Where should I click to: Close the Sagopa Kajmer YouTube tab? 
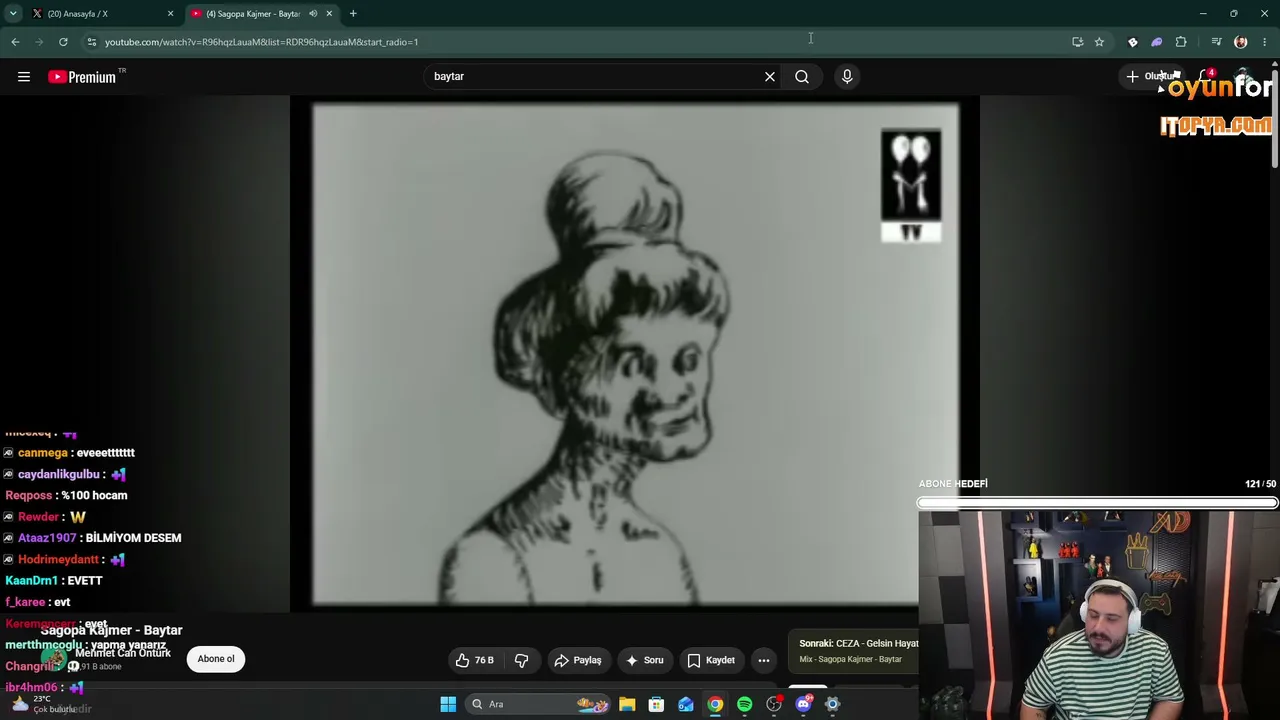point(329,14)
